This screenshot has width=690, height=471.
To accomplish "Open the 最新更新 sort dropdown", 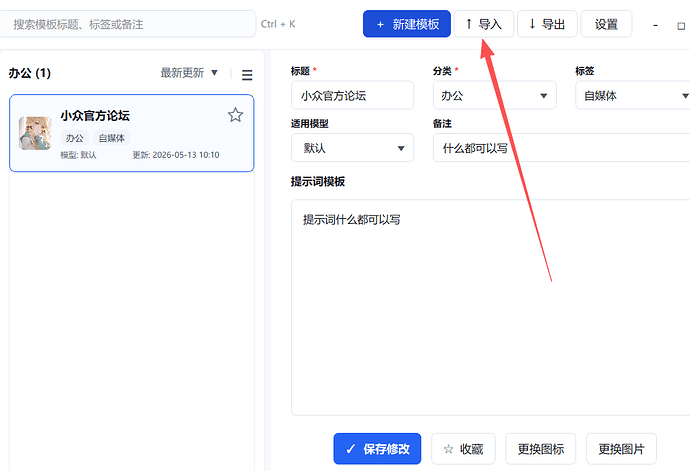I will point(189,73).
